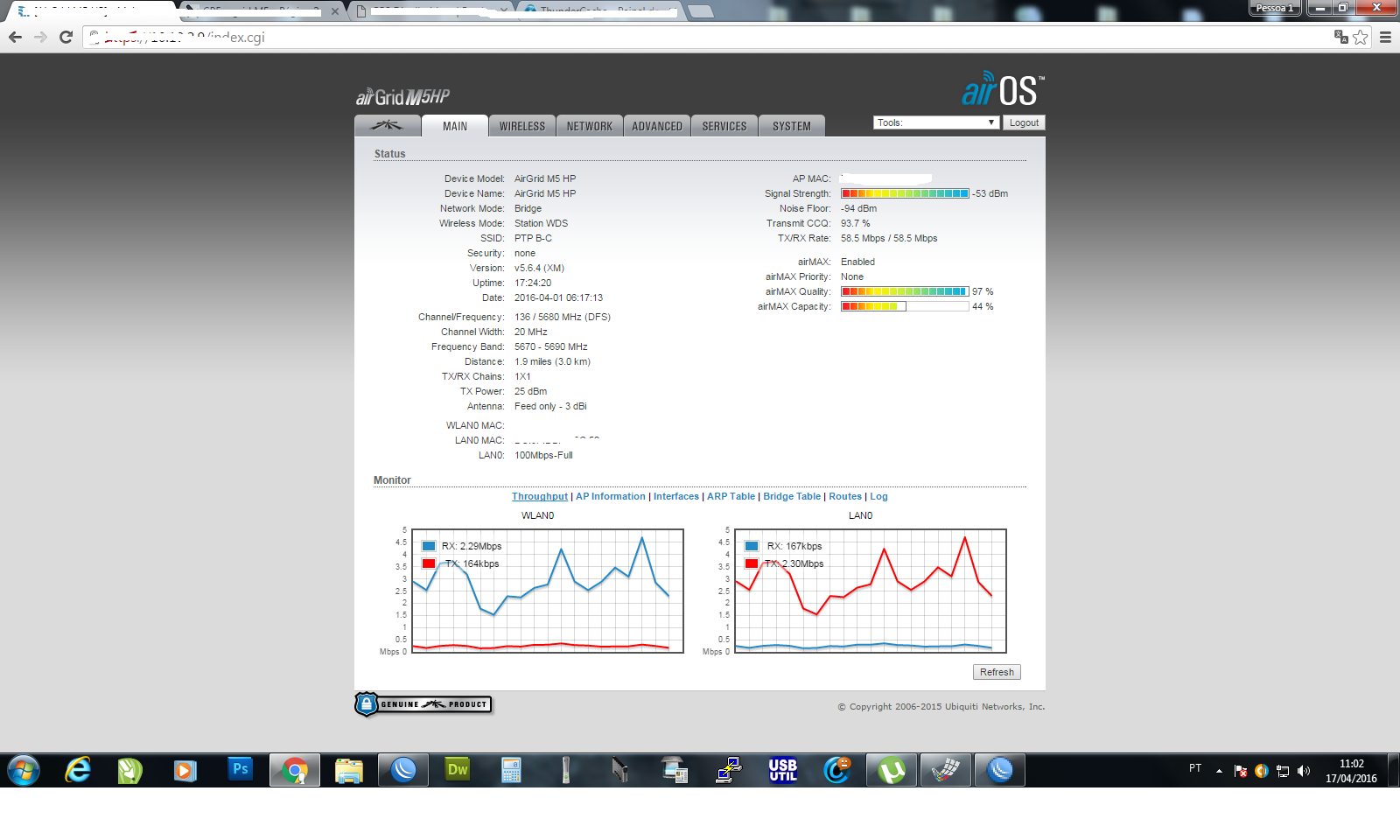Image resolution: width=1400 pixels, height=840 pixels.
Task: Open the taskbar clock showing 11:02
Action: [x=1351, y=771]
